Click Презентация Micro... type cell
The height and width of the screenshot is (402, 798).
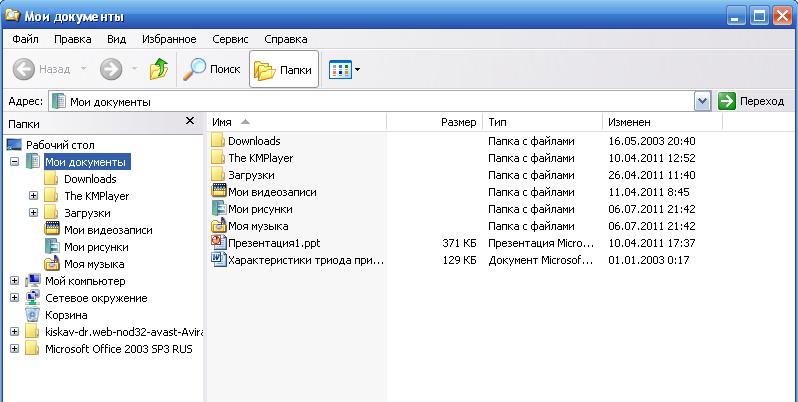pyautogui.click(x=541, y=243)
